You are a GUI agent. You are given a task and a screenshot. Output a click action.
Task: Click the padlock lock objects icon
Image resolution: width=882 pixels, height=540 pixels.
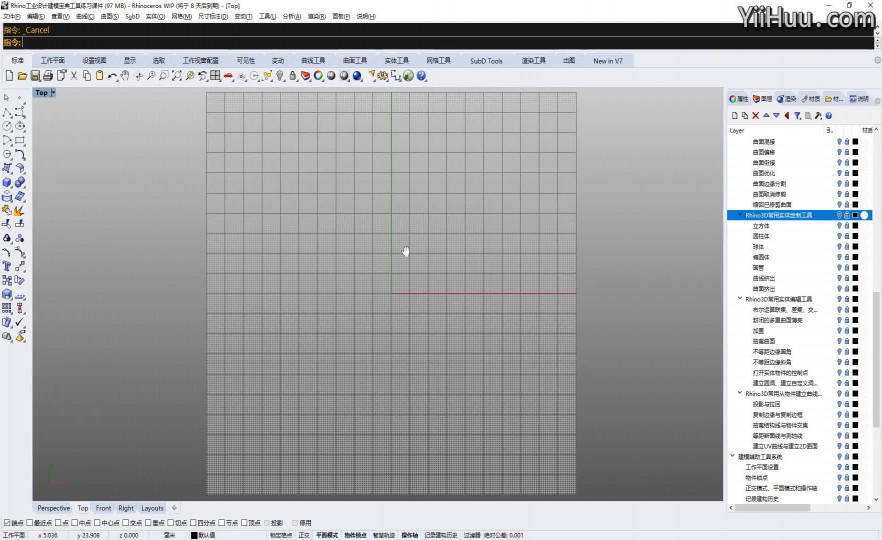click(x=292, y=76)
